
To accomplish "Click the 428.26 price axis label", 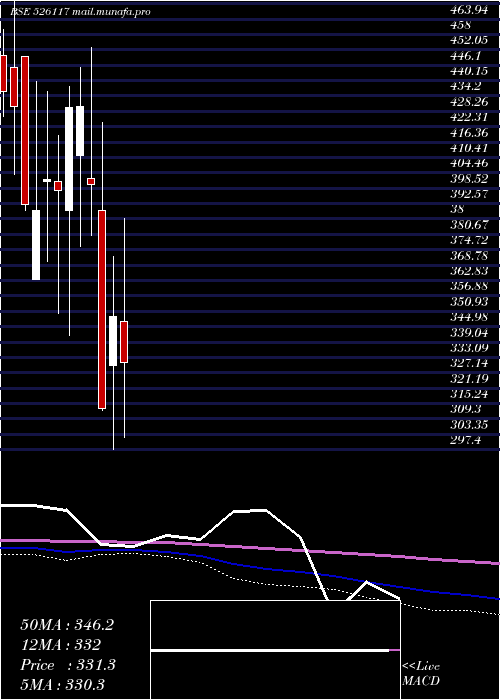I will tap(469, 102).
